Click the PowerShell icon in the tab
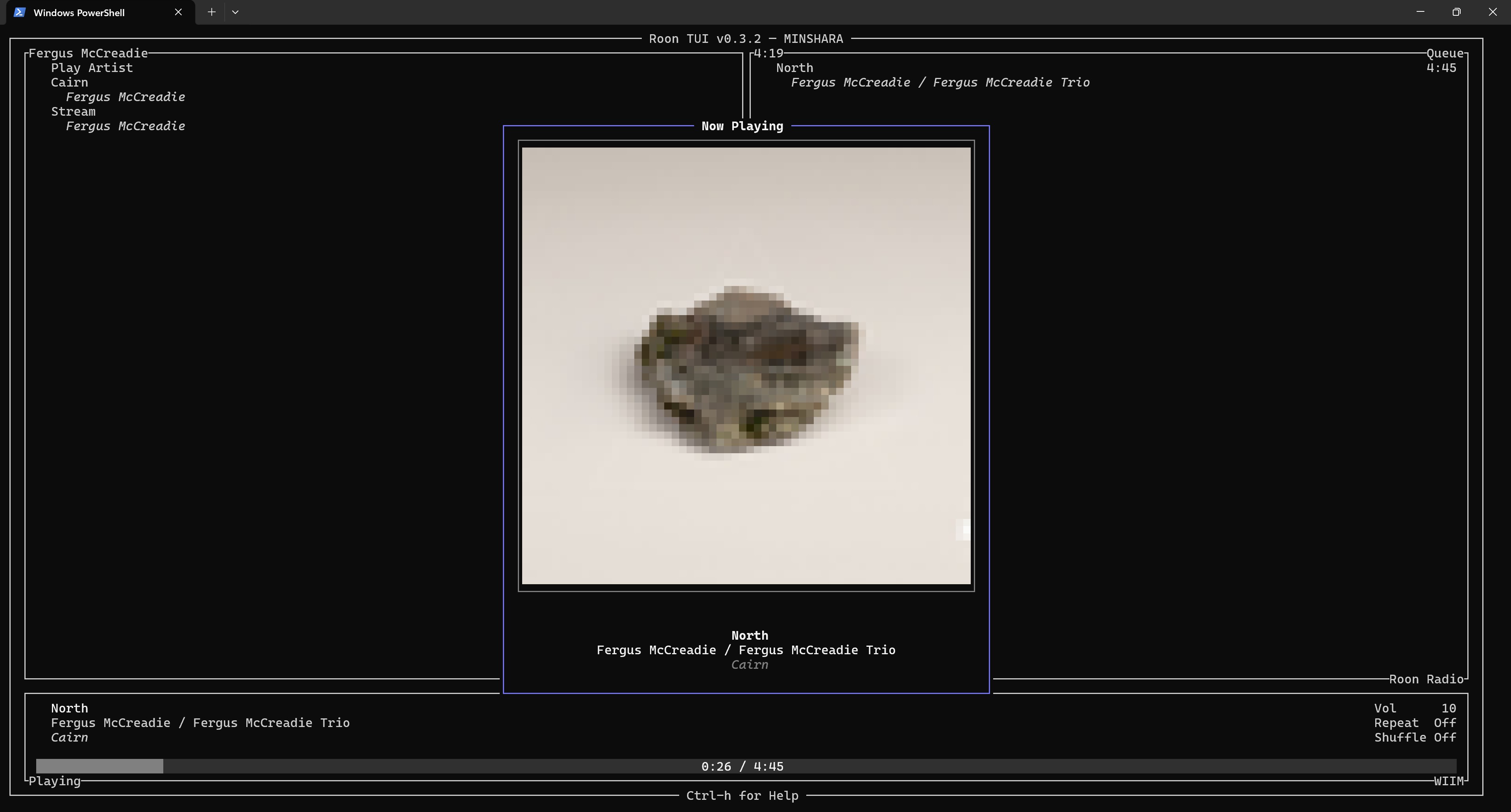Image resolution: width=1511 pixels, height=812 pixels. [x=19, y=12]
